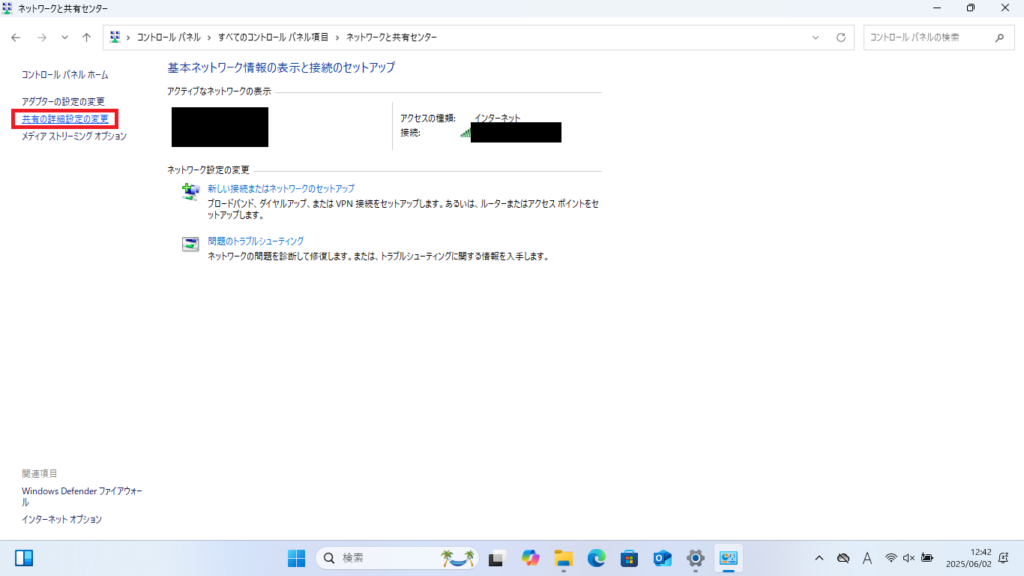Click the title bar network center icon
This screenshot has width=1024, height=576.
pos(7,8)
